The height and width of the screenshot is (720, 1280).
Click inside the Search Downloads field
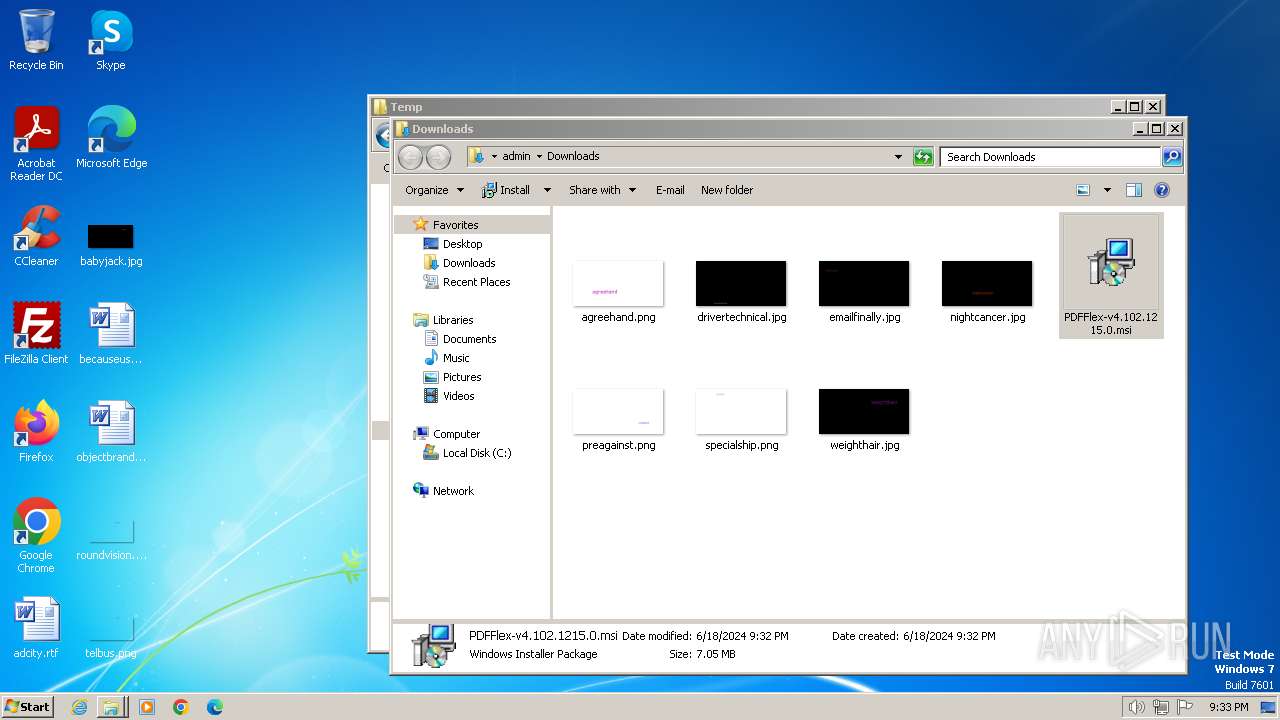(1050, 157)
